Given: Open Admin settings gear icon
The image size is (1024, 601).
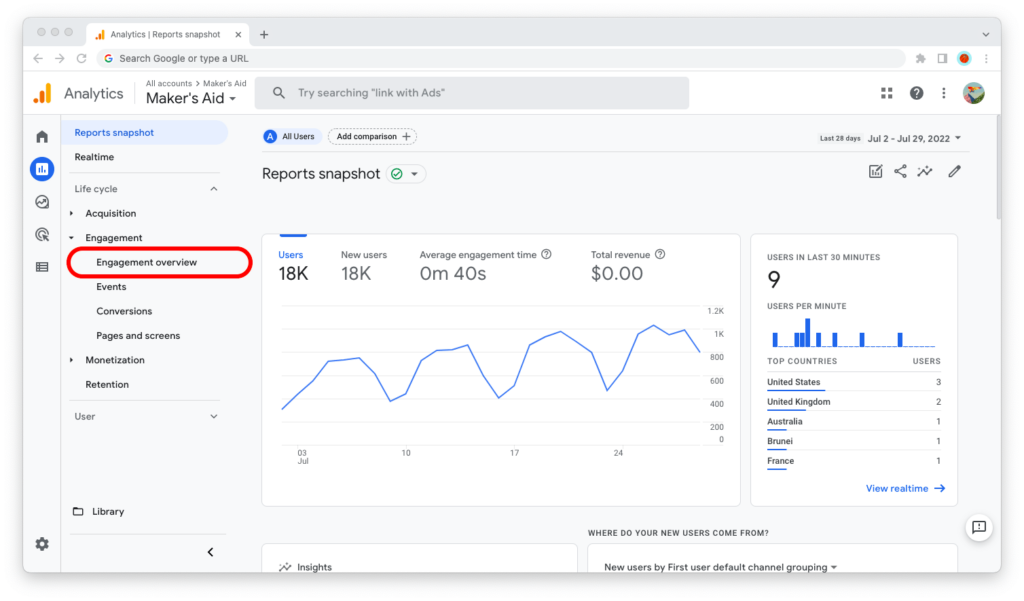Looking at the screenshot, I should tap(42, 544).
